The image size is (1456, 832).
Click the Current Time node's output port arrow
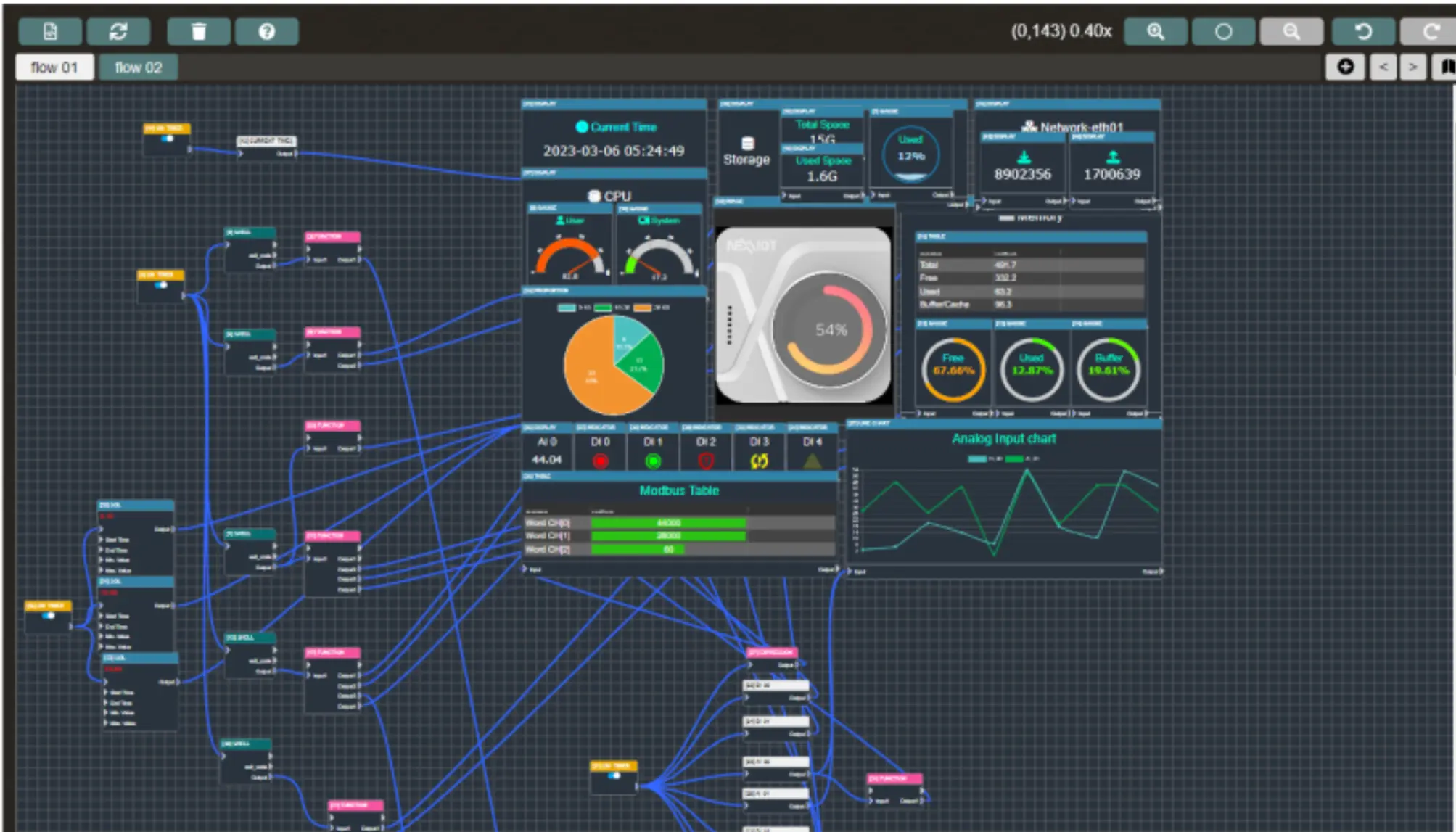tap(295, 153)
